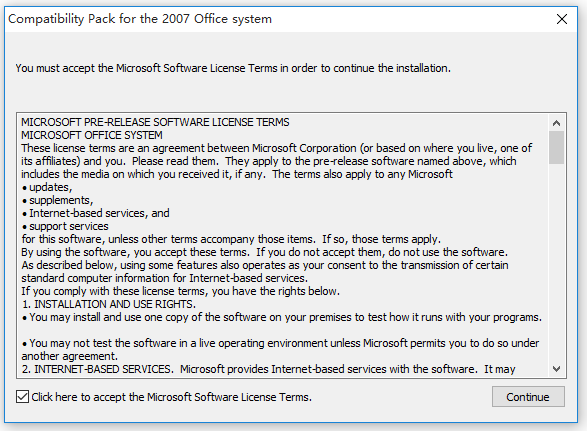
Task: Click the 'If you comply with these license terms' line
Action: (x=180, y=291)
